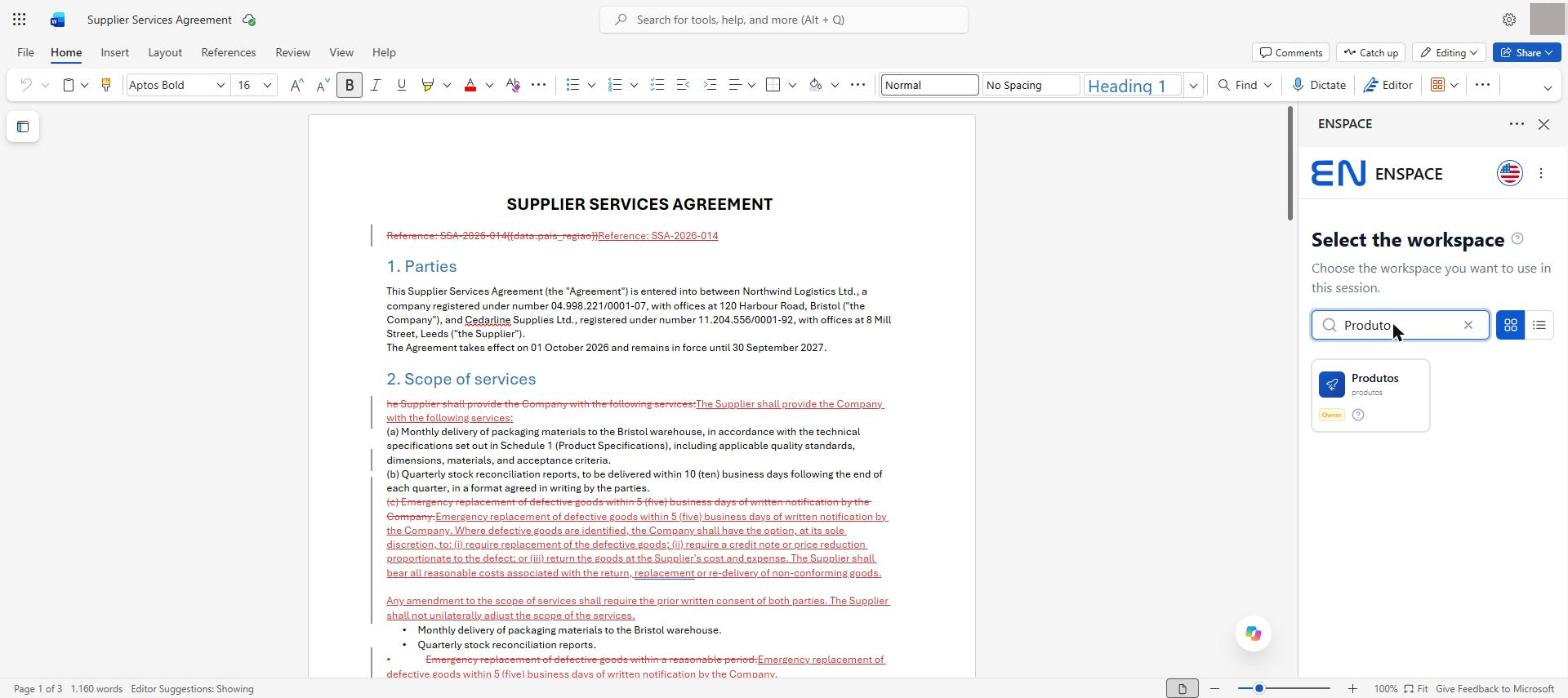Click the top search for tools box
This screenshot has width=1568, height=698.
pos(784,19)
